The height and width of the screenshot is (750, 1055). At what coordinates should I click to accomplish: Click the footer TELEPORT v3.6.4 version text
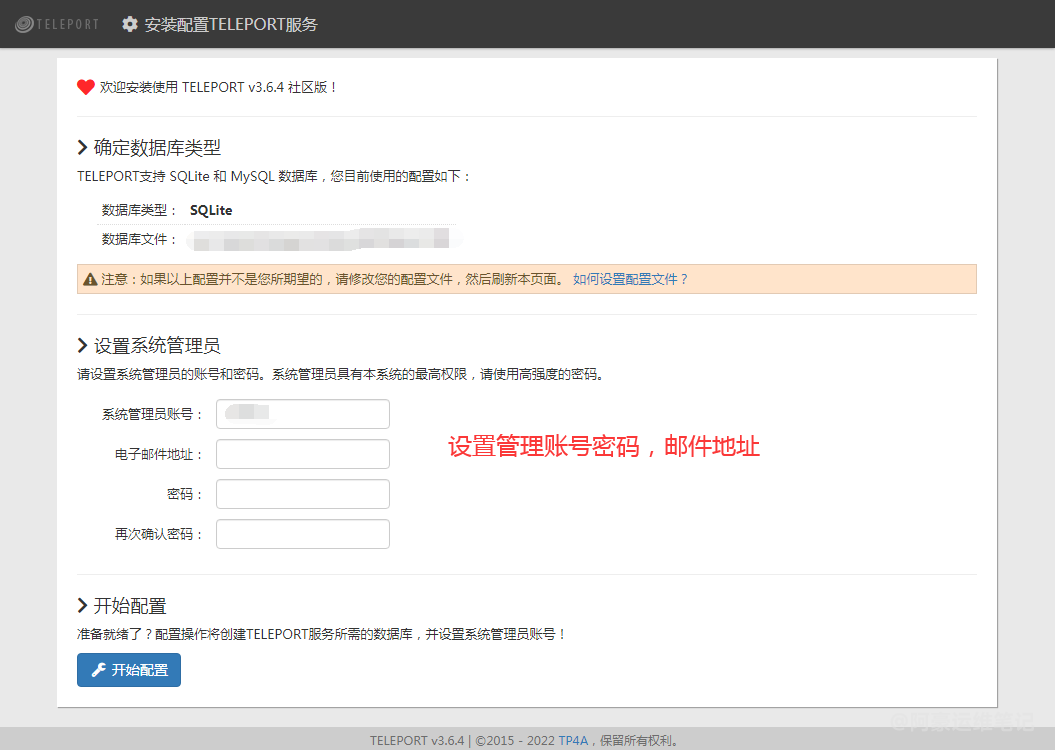click(x=417, y=741)
